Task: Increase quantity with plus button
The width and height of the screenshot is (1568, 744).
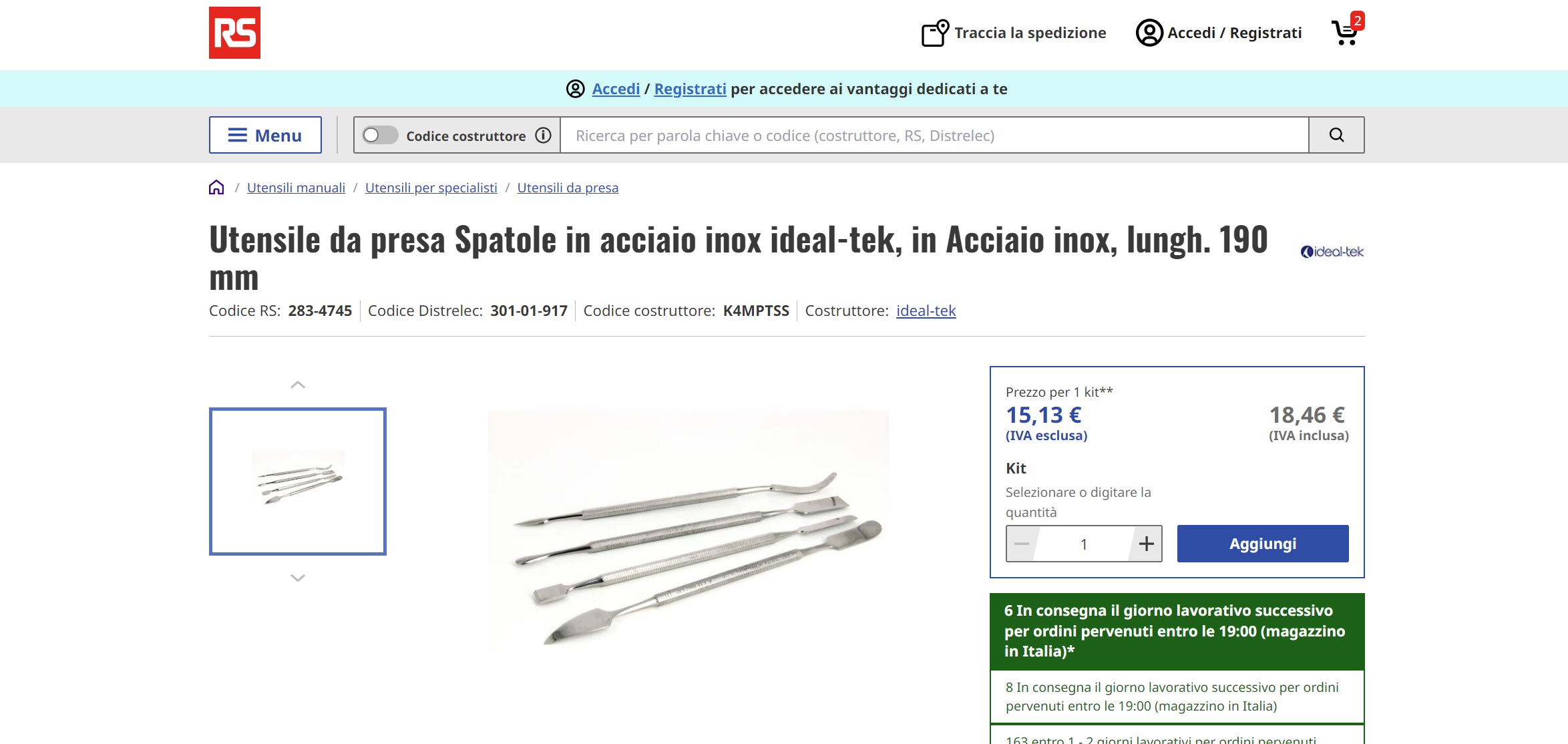Action: (x=1147, y=544)
